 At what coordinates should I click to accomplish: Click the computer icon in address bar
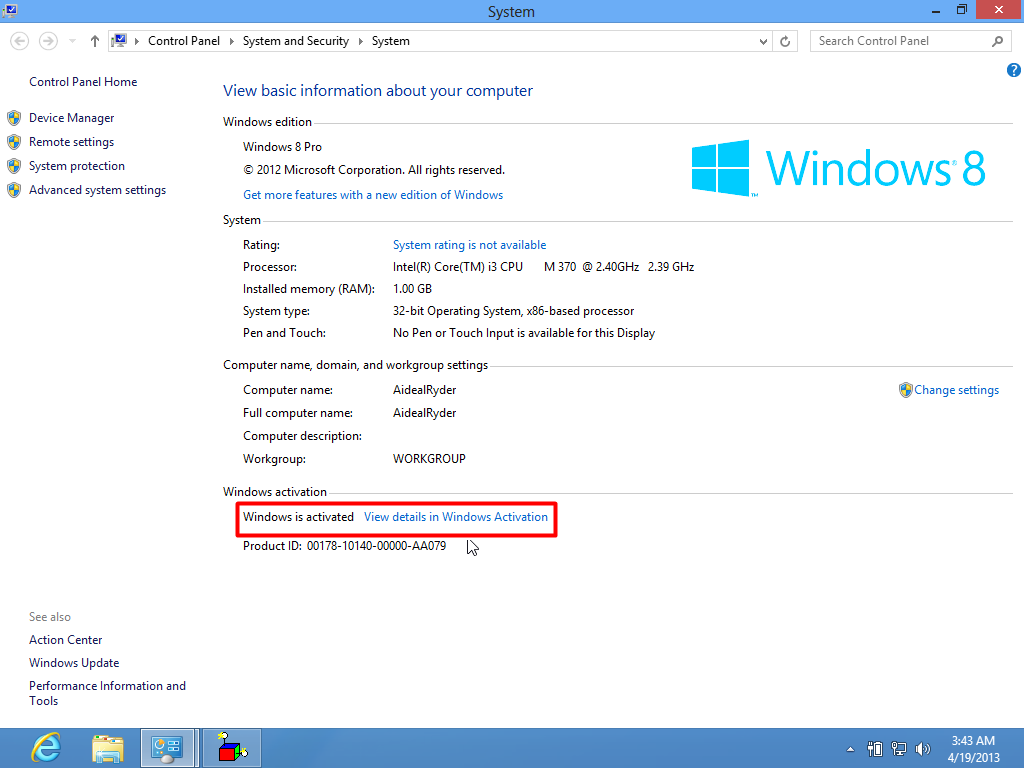pos(119,40)
